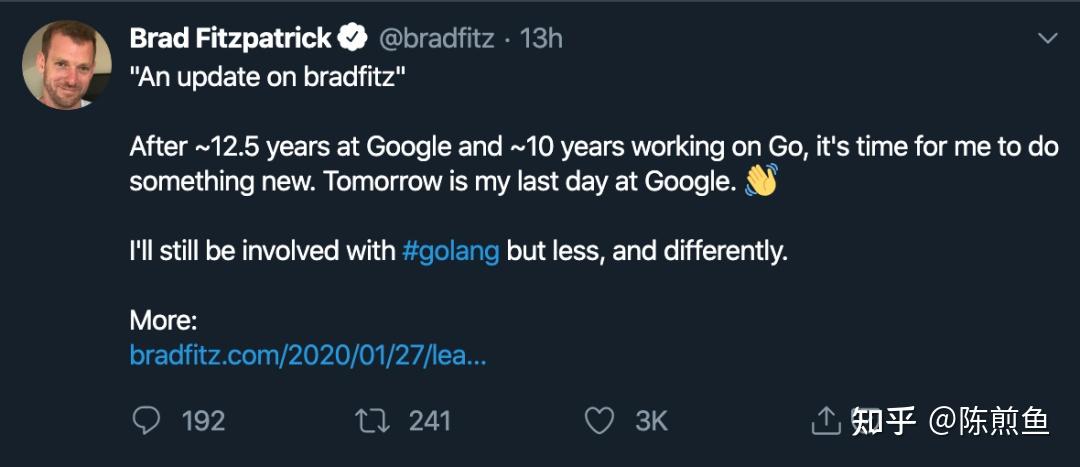Click the share upload icon
The height and width of the screenshot is (467, 1080).
[825, 421]
